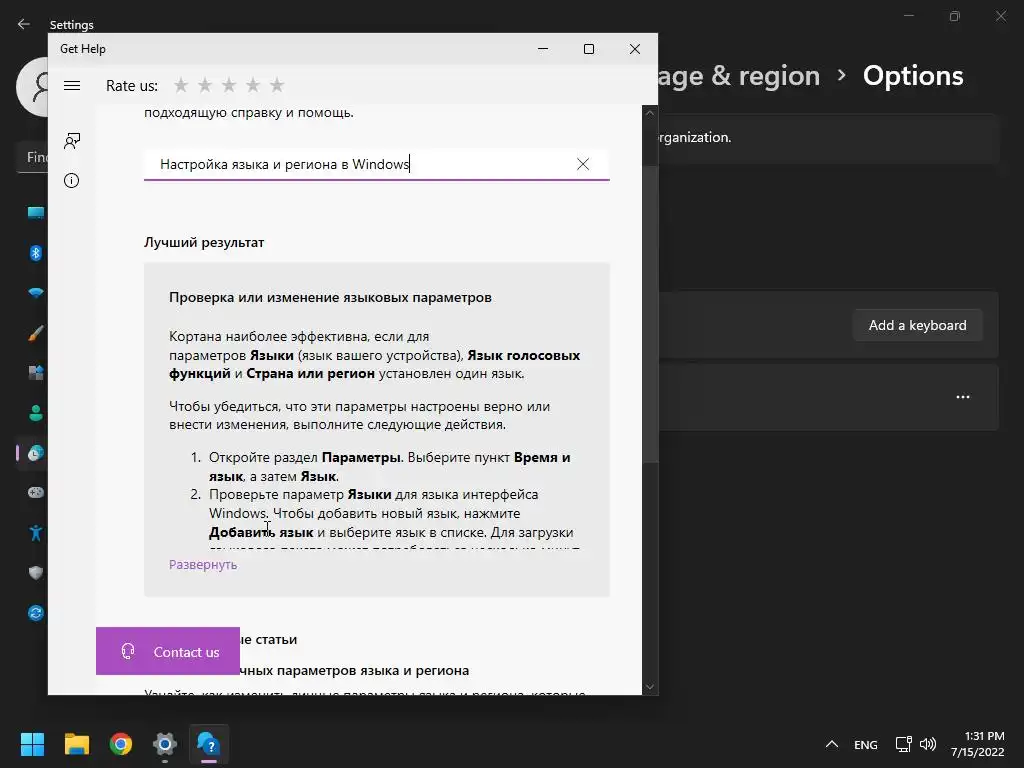This screenshot has width=1024, height=768.
Task: Switch input language from ENG
Action: tap(866, 744)
